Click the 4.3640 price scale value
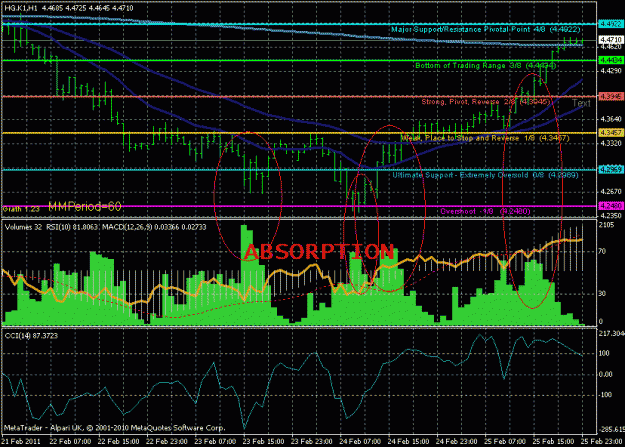The image size is (625, 447). point(610,119)
